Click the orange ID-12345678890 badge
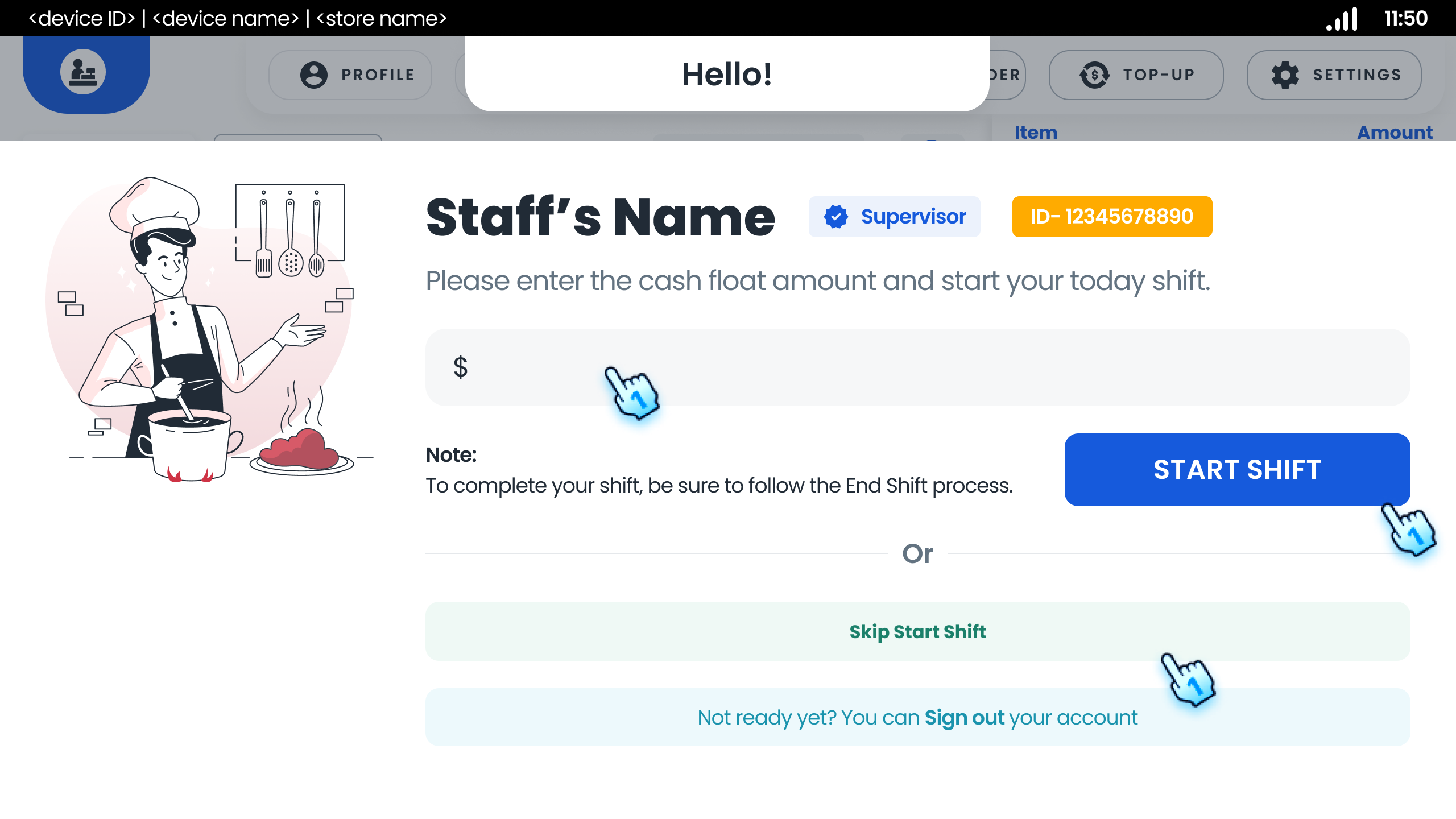 pyautogui.click(x=1111, y=216)
